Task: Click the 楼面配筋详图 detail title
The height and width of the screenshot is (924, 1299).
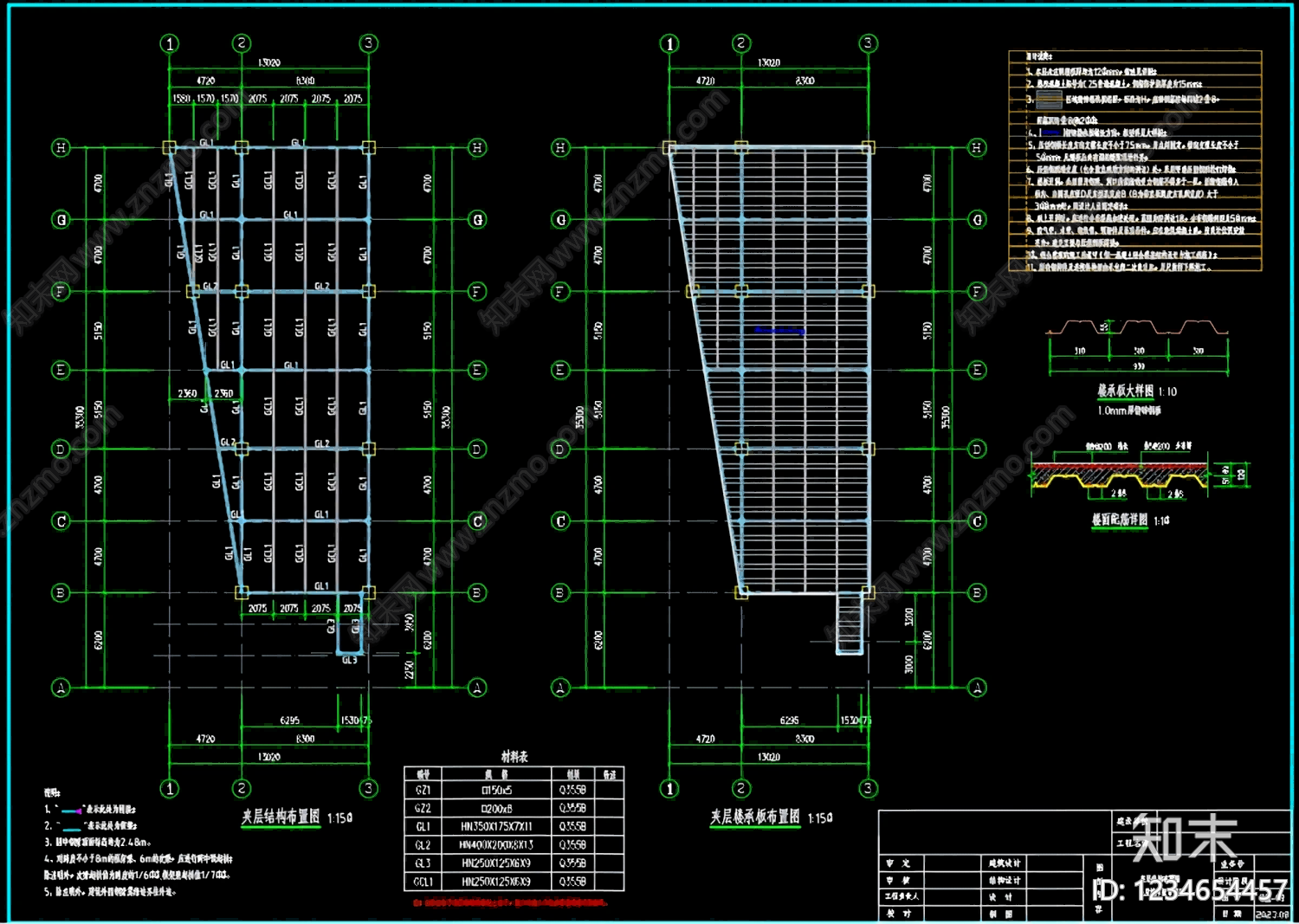Action: 1120,520
